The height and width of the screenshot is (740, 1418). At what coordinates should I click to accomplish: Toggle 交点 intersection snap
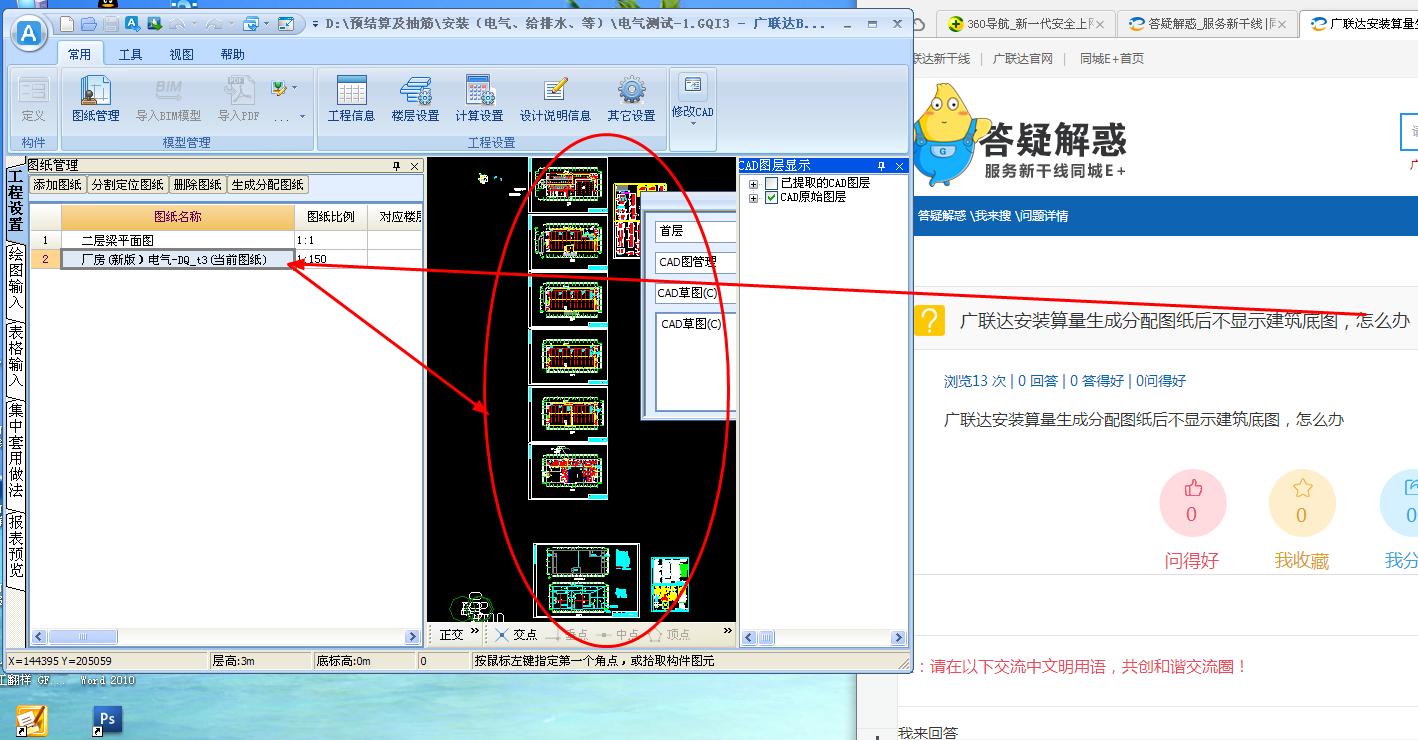pos(516,635)
